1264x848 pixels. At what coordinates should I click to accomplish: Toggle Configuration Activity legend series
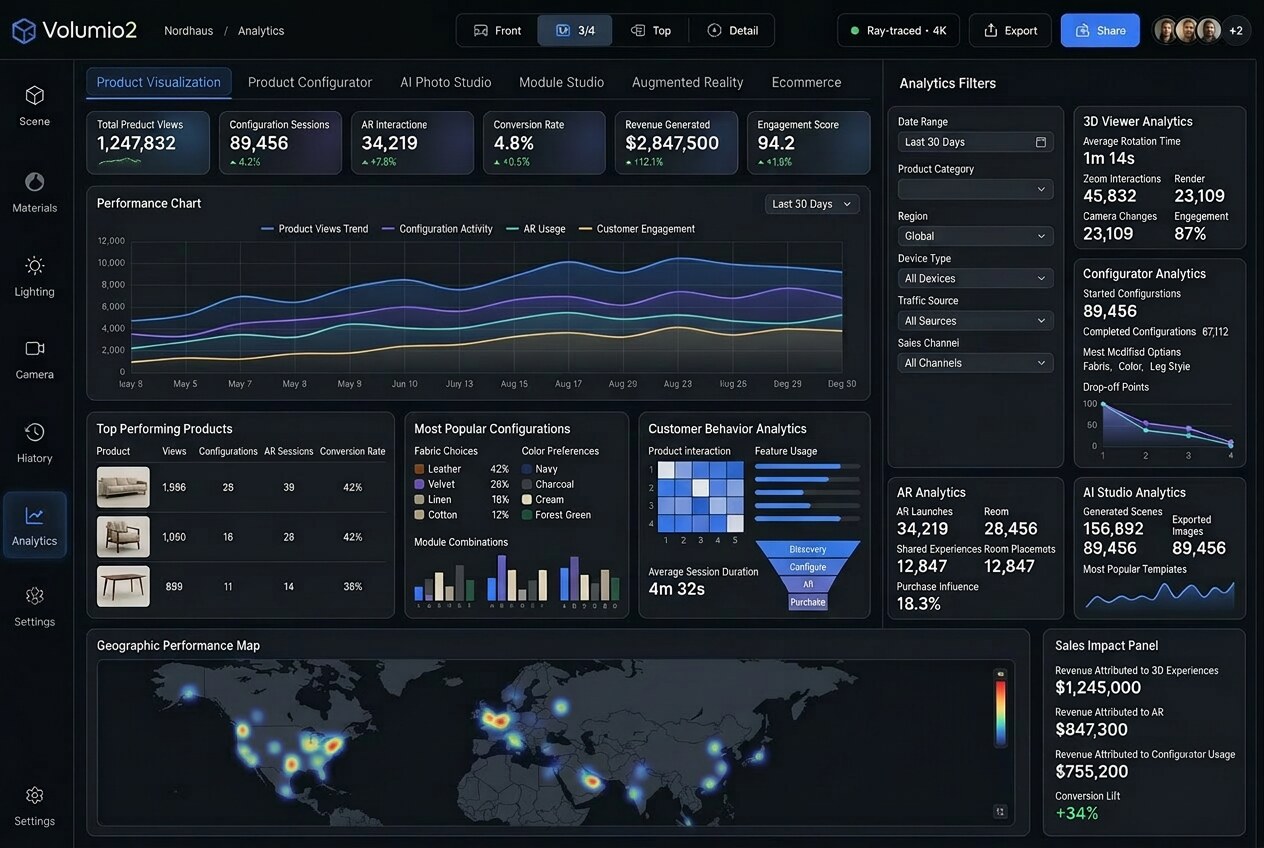[437, 229]
